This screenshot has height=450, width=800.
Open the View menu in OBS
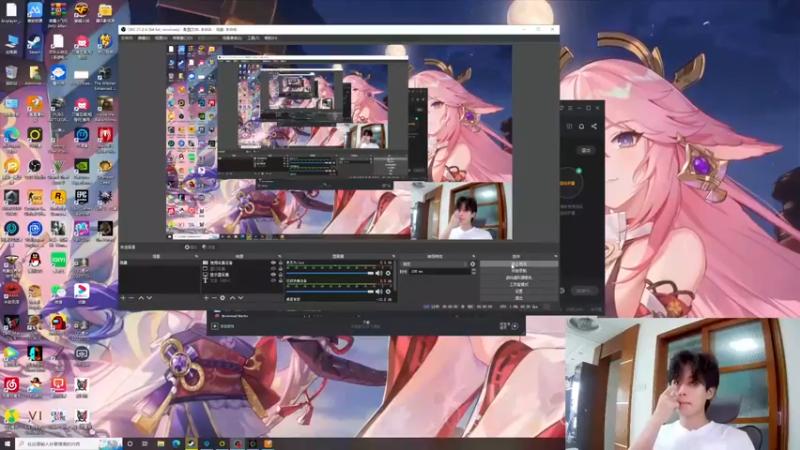[x=161, y=38]
